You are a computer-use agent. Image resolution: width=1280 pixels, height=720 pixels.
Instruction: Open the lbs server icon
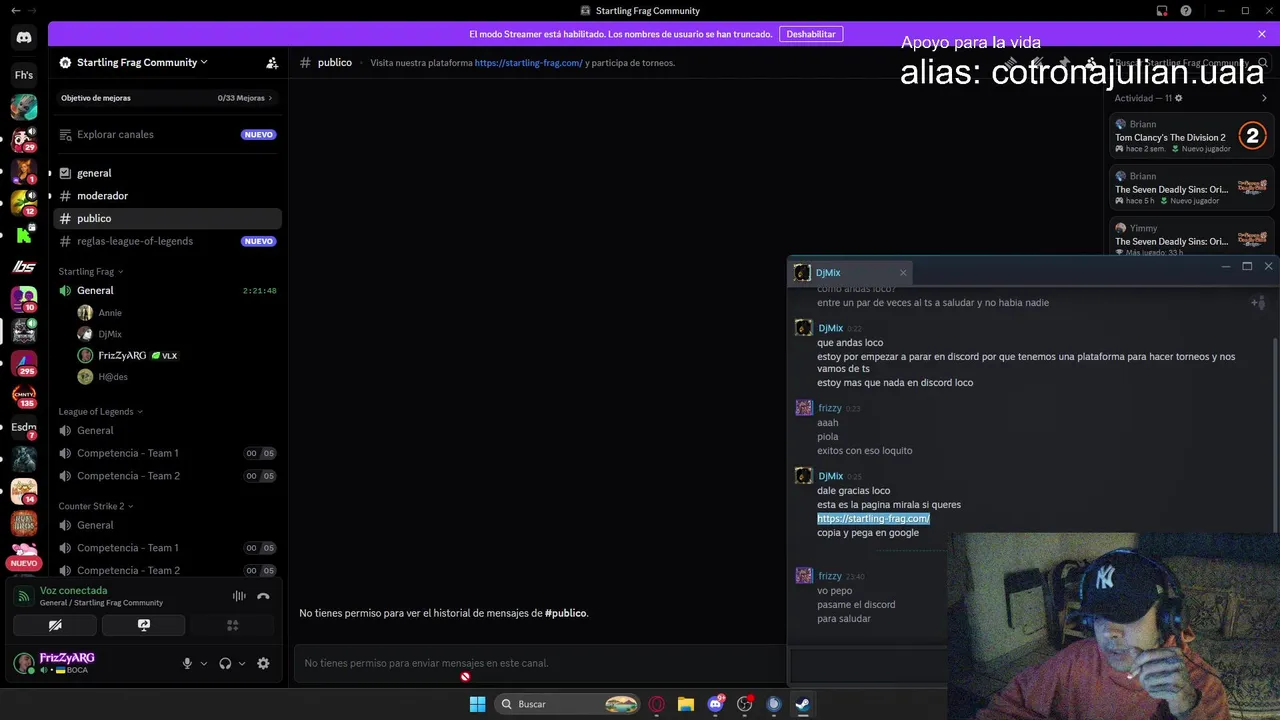24,267
